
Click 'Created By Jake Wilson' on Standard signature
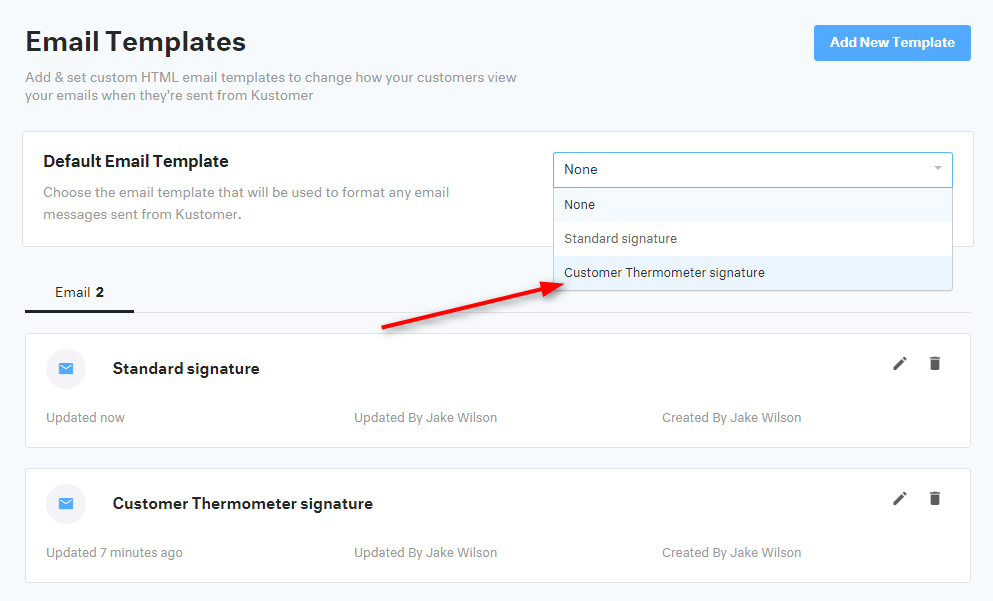731,417
